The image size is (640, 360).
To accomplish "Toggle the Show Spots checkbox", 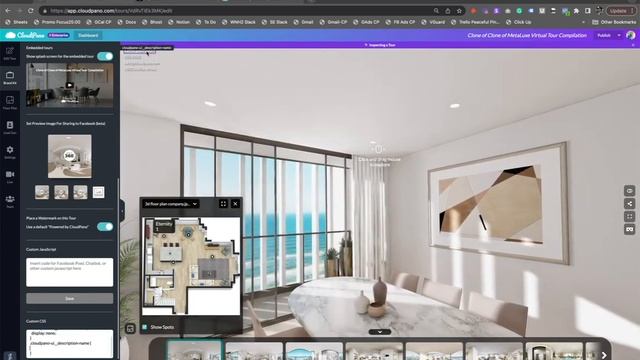I will tap(144, 327).
